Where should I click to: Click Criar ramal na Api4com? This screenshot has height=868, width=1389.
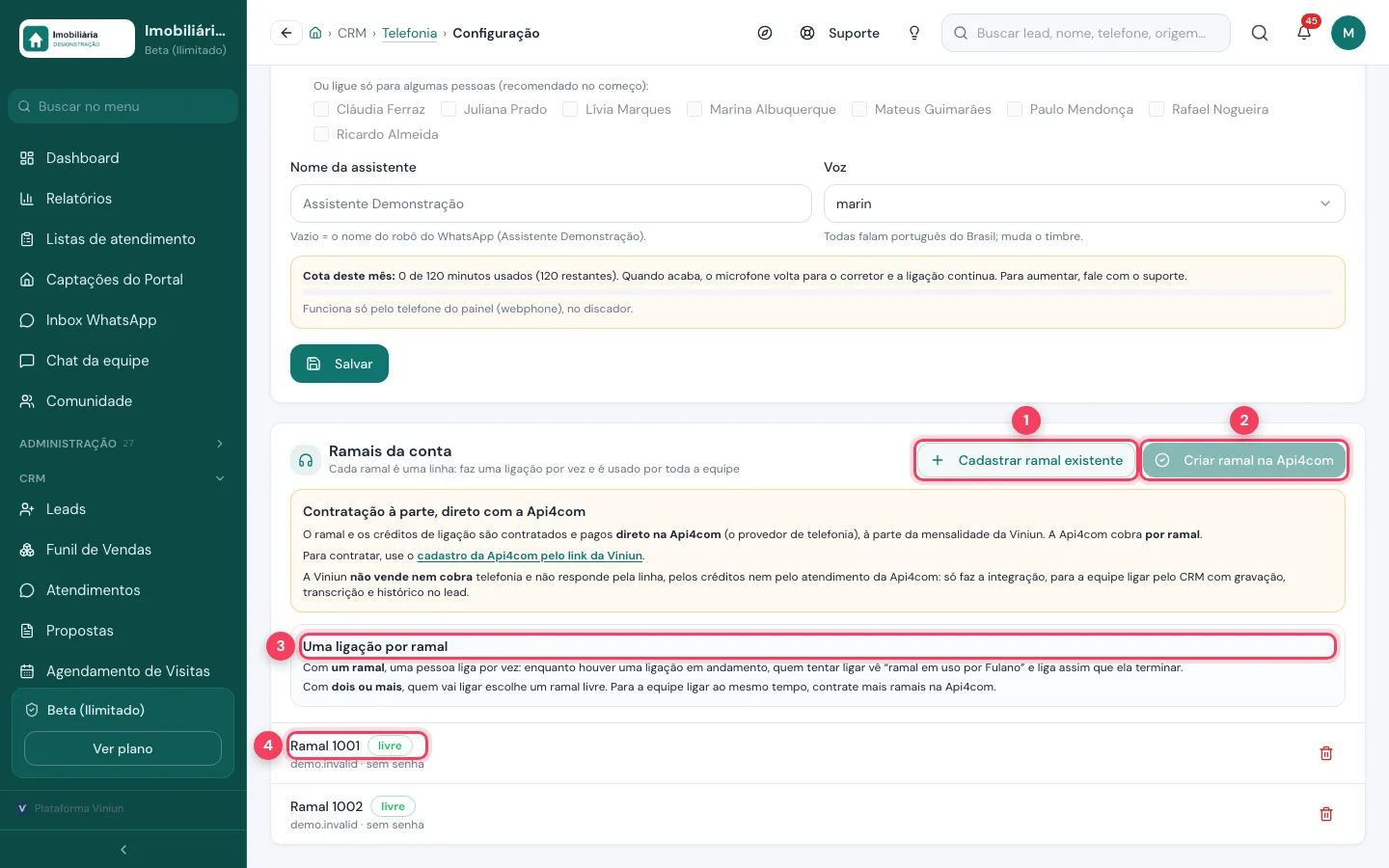click(x=1244, y=460)
